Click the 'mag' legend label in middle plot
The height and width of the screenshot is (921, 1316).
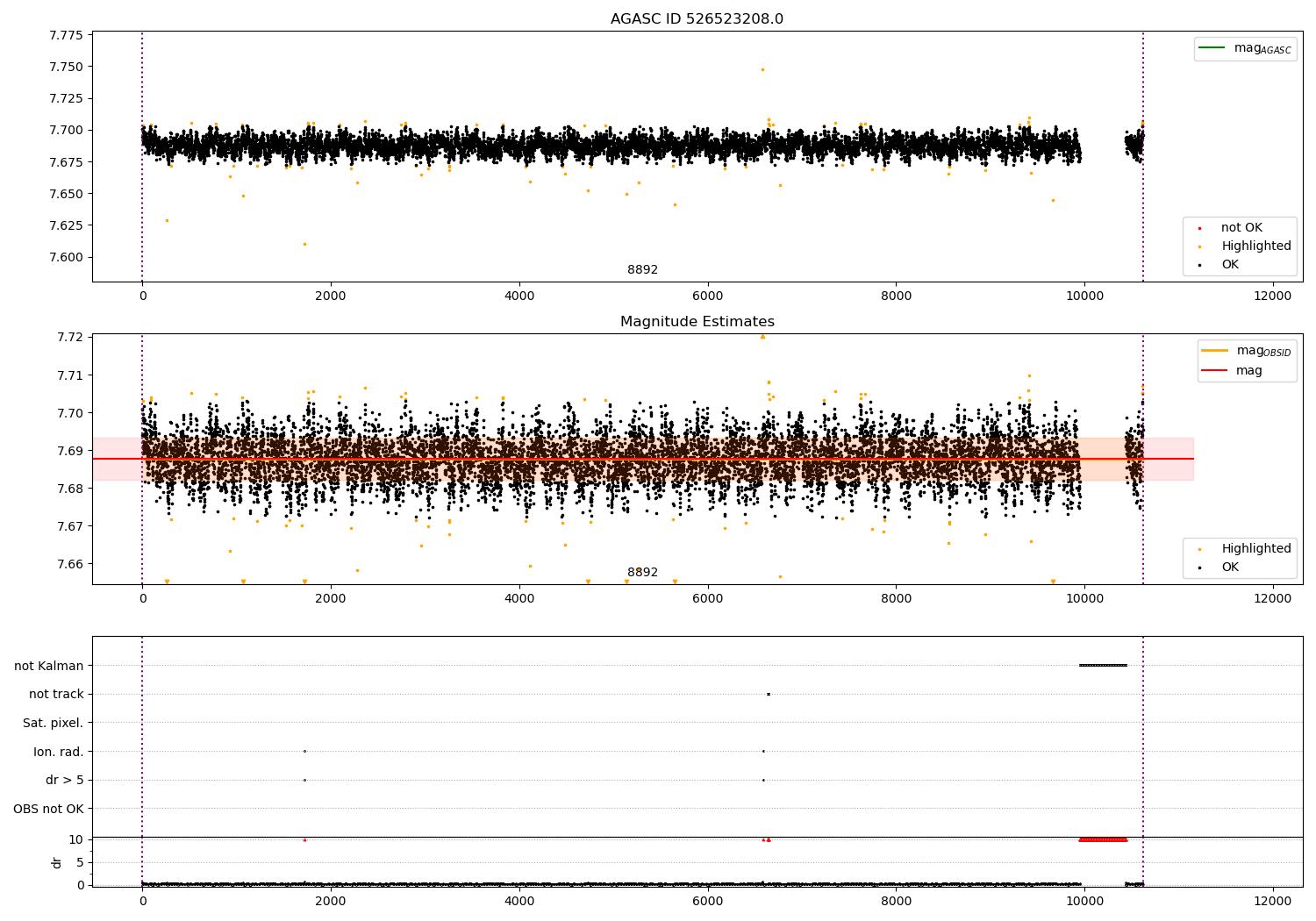(1249, 371)
